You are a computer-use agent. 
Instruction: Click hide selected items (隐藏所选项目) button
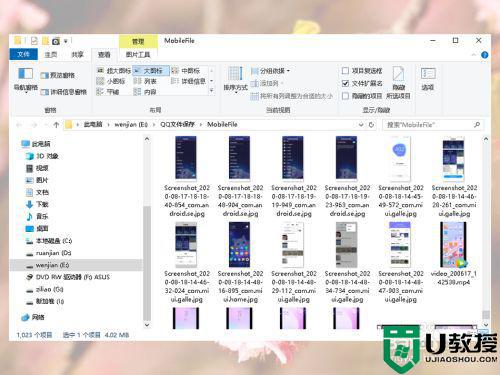coord(399,83)
